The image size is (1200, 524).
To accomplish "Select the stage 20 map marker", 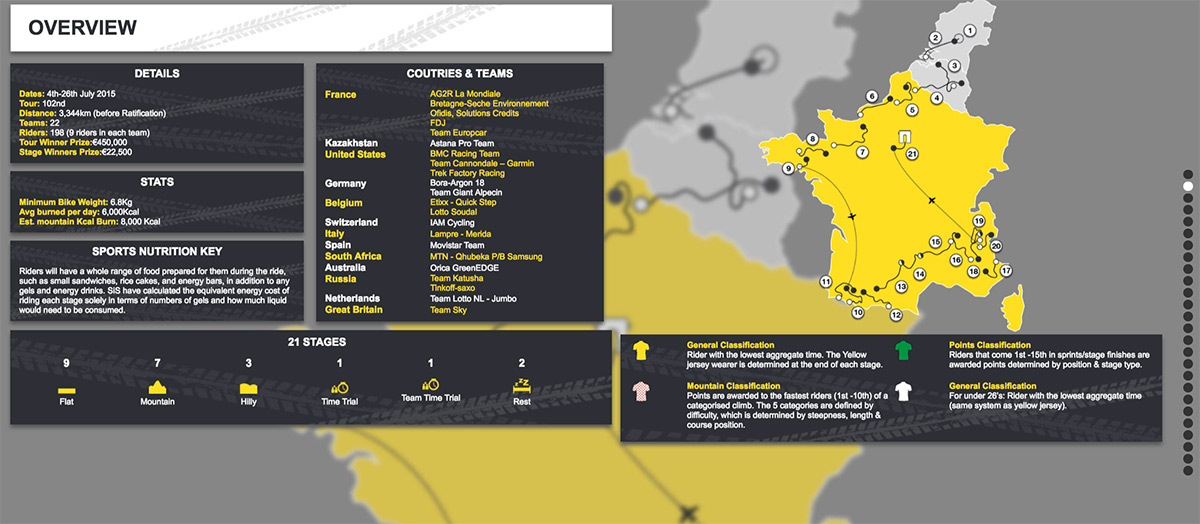I will [x=996, y=246].
